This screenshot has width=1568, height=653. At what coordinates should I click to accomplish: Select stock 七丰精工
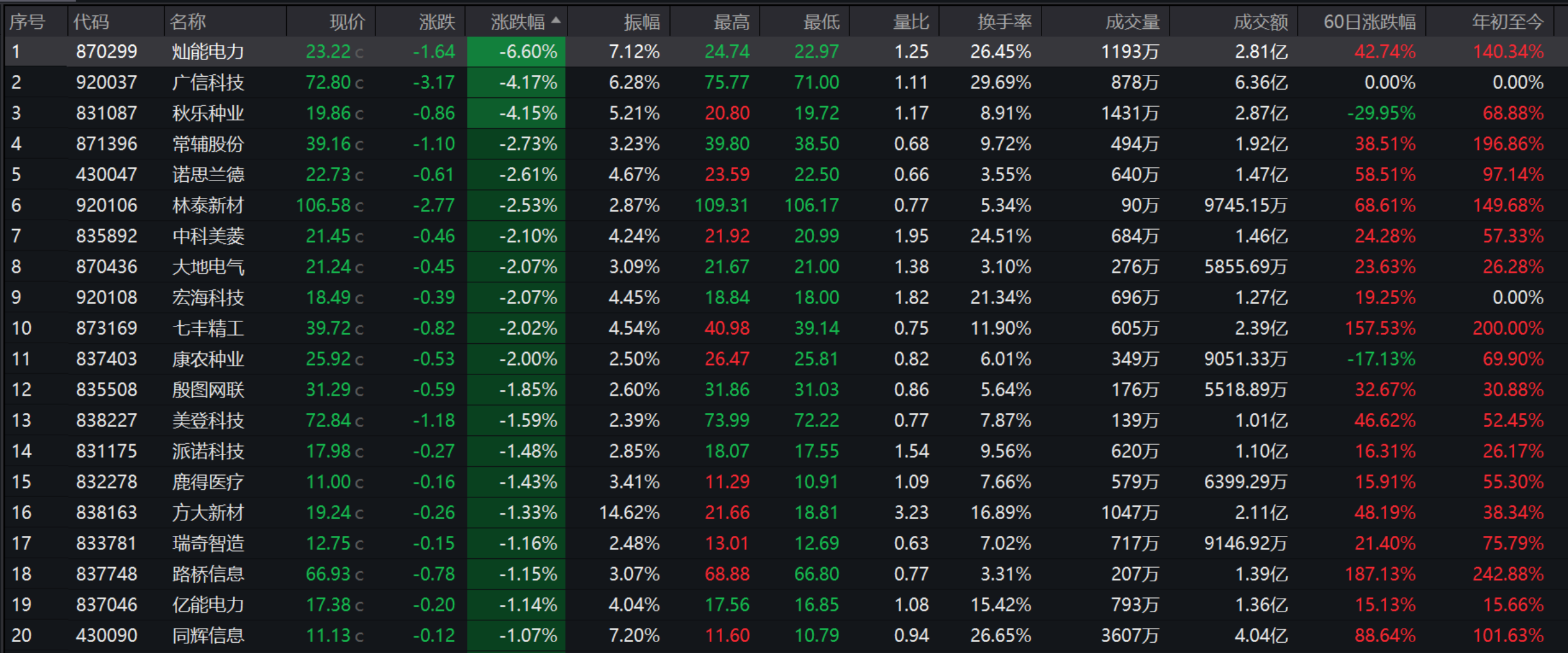208,328
